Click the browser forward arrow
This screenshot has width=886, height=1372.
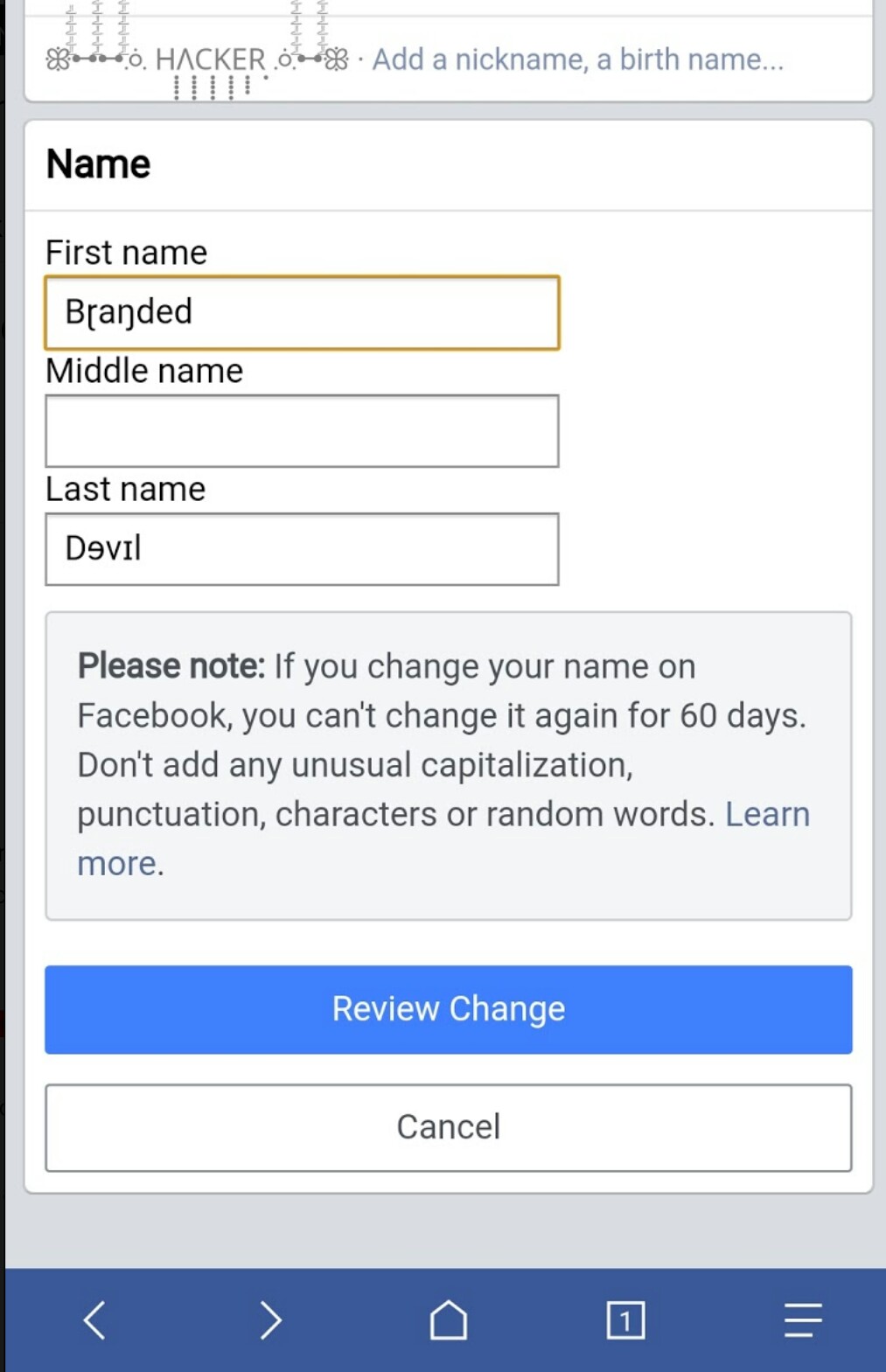pos(270,1320)
